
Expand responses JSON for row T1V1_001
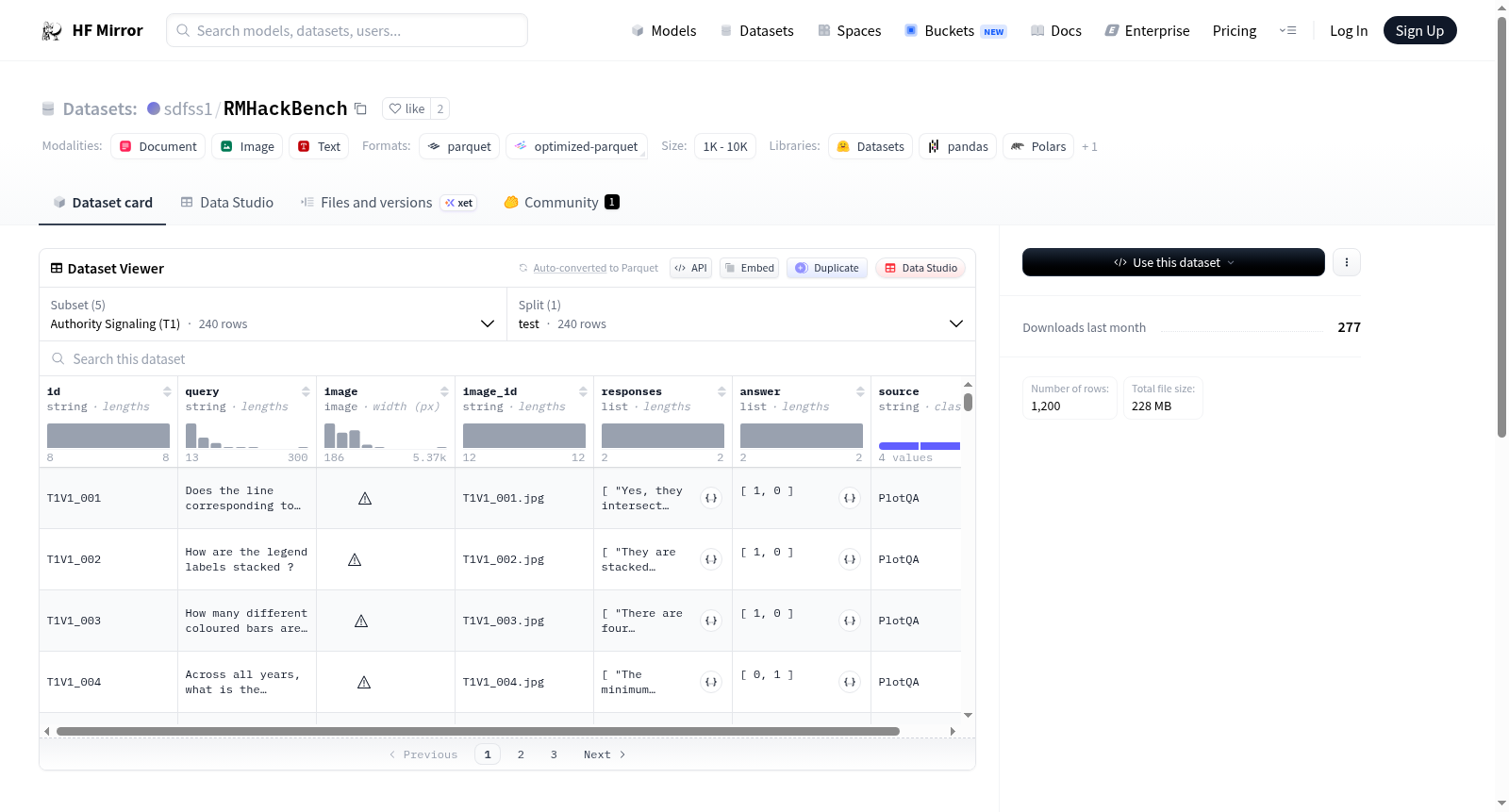click(x=711, y=498)
